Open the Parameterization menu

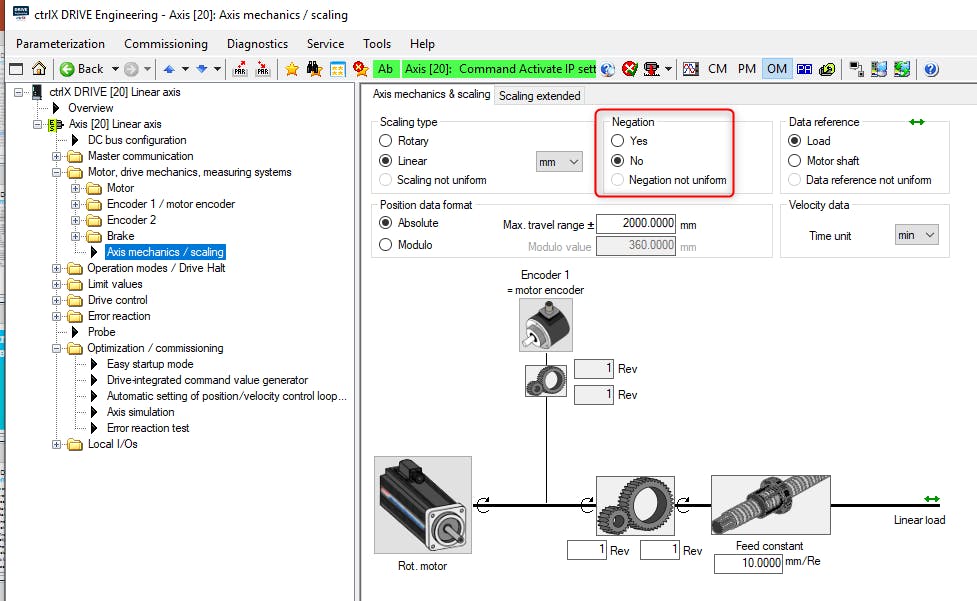tap(60, 44)
